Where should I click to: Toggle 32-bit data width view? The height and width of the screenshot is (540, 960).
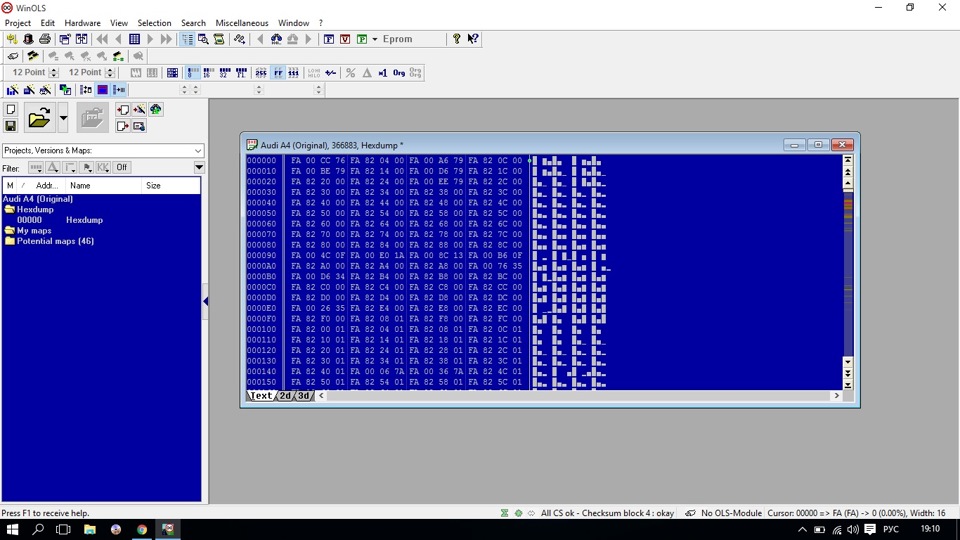pos(225,73)
